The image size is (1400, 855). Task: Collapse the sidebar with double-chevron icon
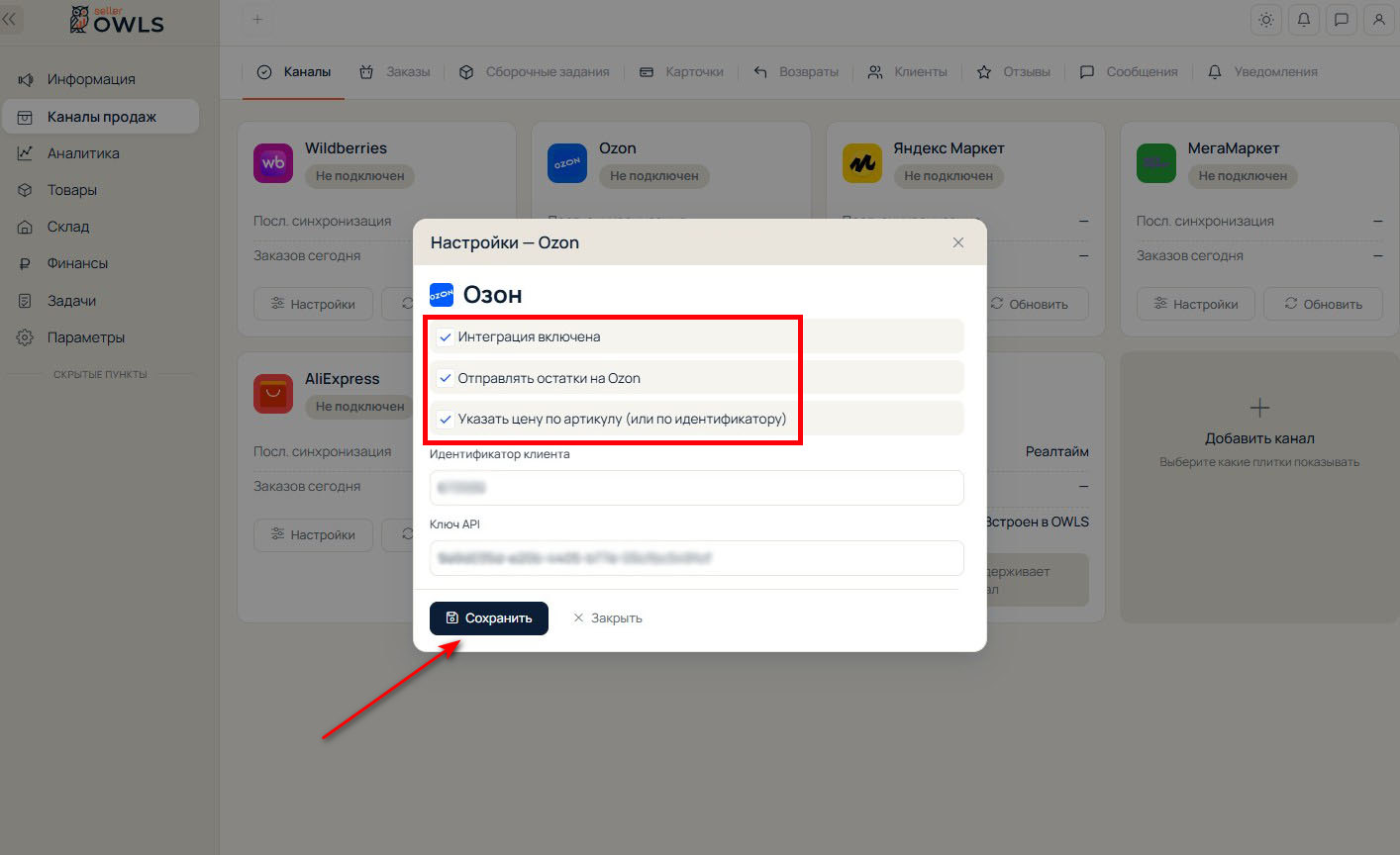[x=11, y=19]
